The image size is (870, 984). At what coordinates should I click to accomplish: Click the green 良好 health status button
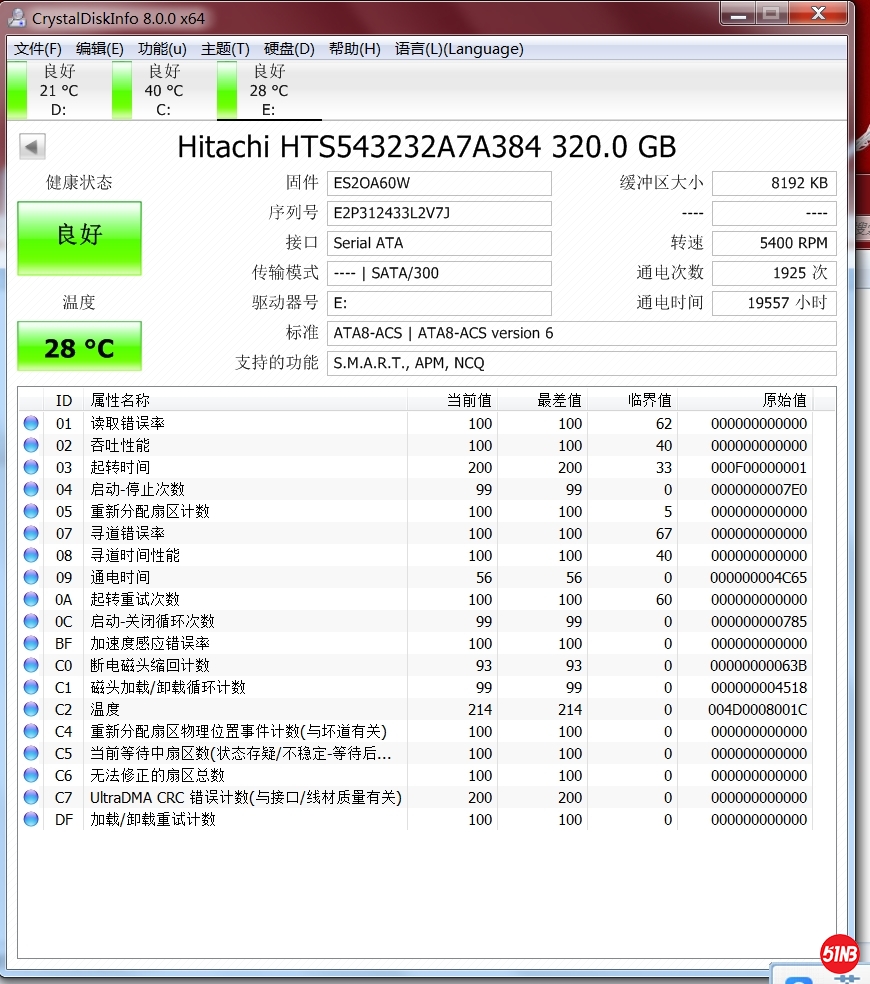pyautogui.click(x=79, y=237)
